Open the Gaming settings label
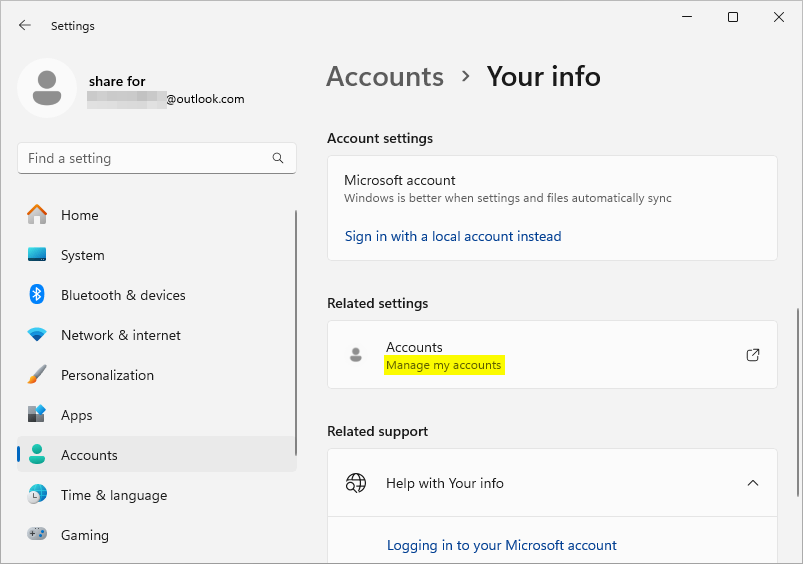The image size is (803, 564). [84, 535]
